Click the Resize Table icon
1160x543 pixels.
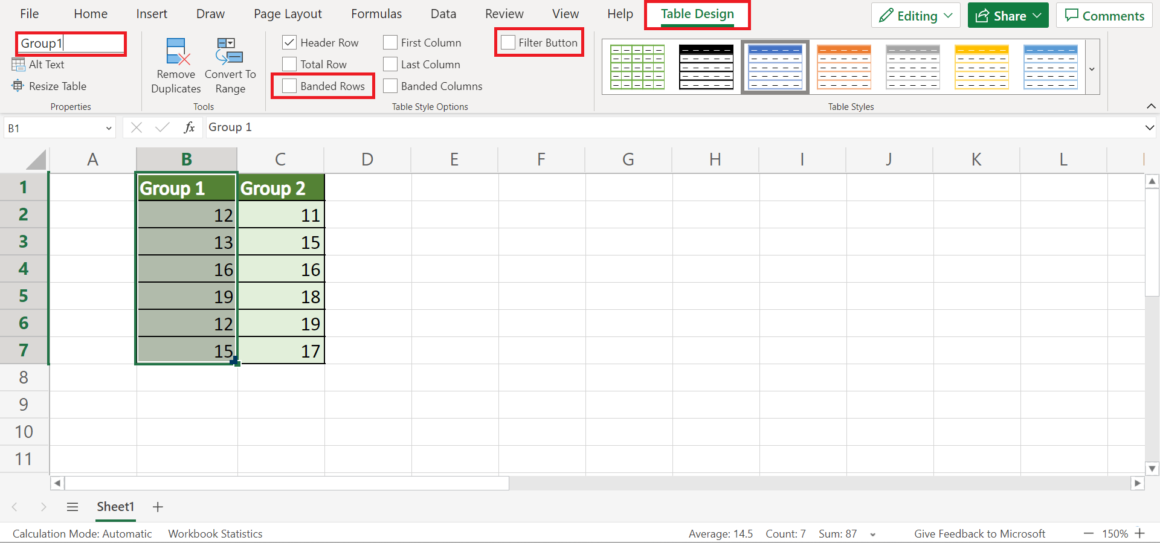(18, 86)
